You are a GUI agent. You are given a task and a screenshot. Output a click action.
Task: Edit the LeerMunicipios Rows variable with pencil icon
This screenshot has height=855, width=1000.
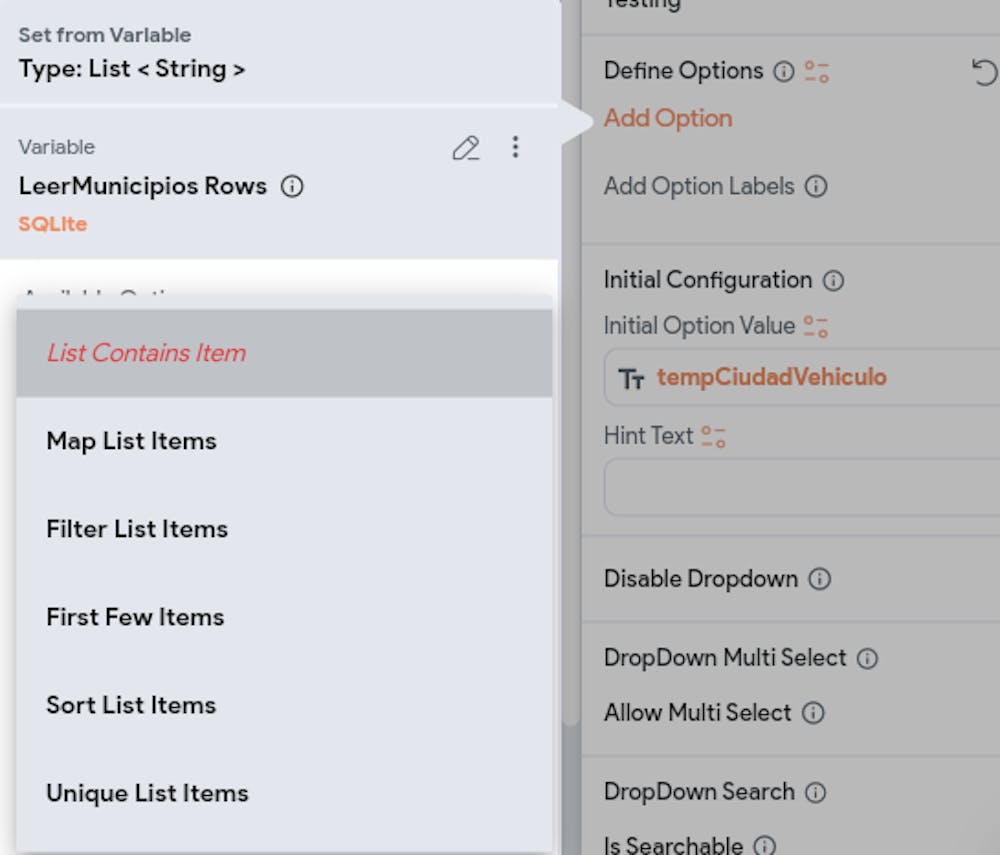pos(466,148)
